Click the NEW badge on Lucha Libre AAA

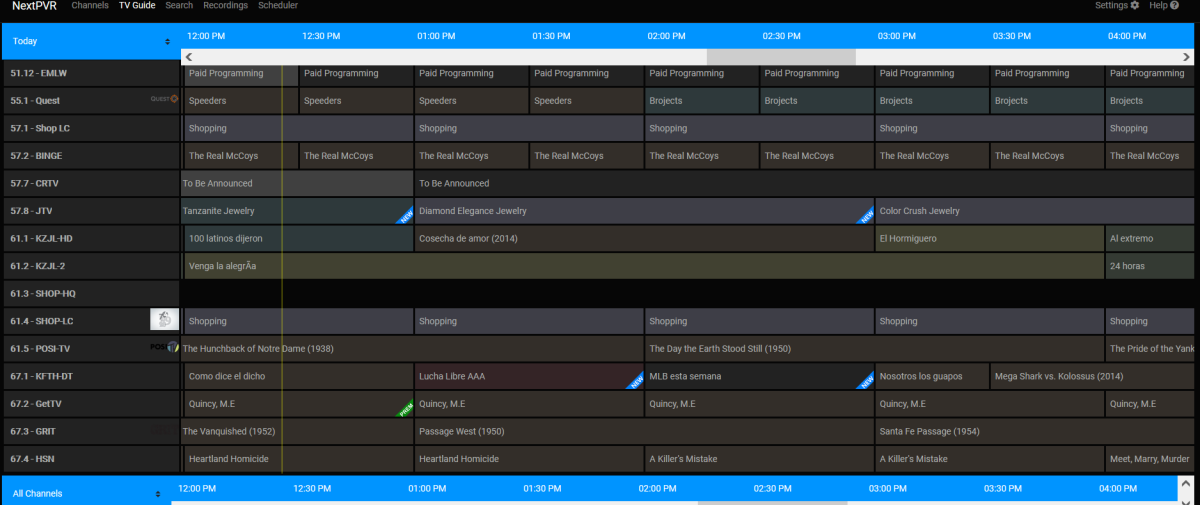tap(635, 381)
